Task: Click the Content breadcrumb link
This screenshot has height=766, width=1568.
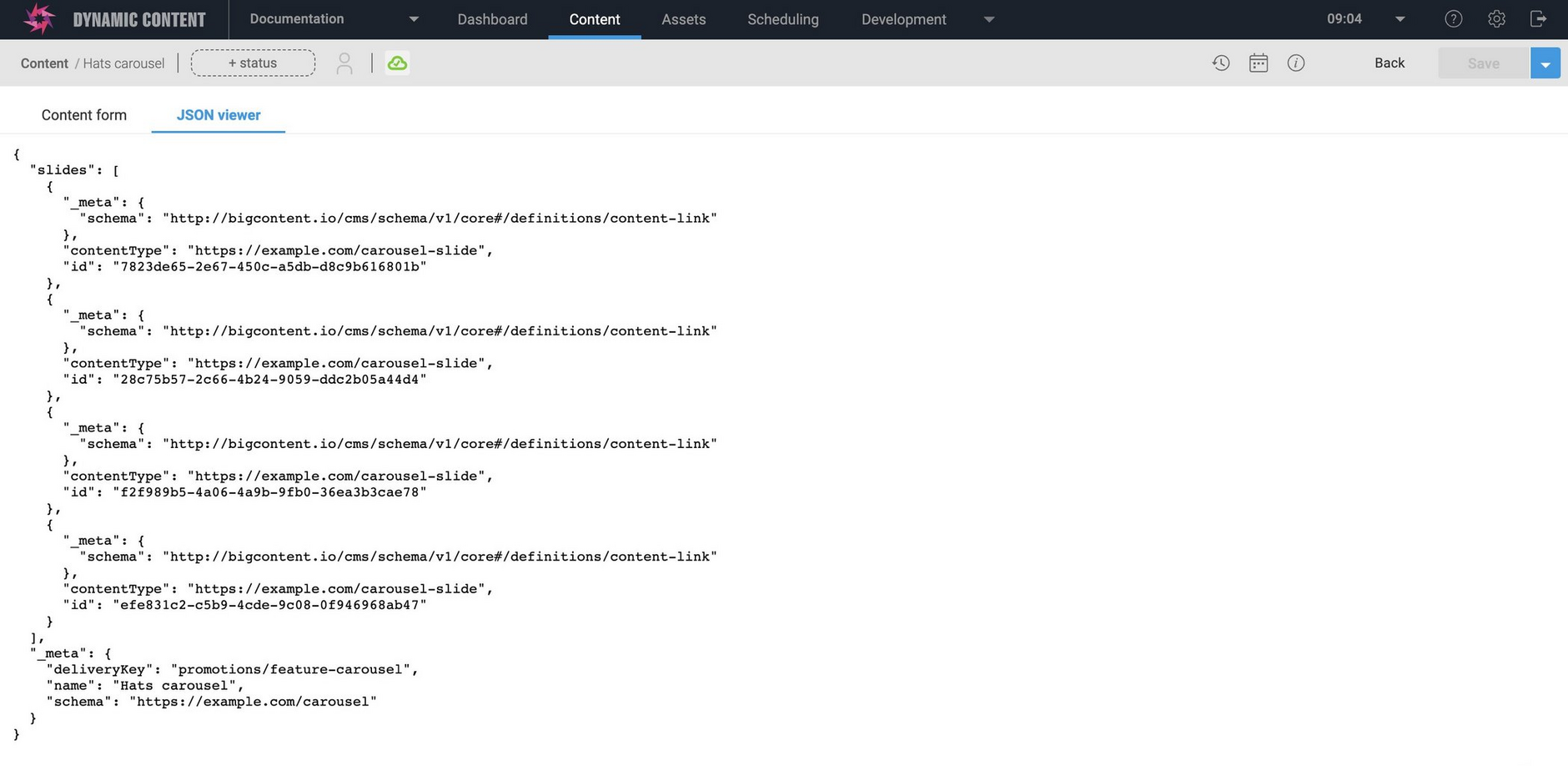Action: tap(44, 63)
